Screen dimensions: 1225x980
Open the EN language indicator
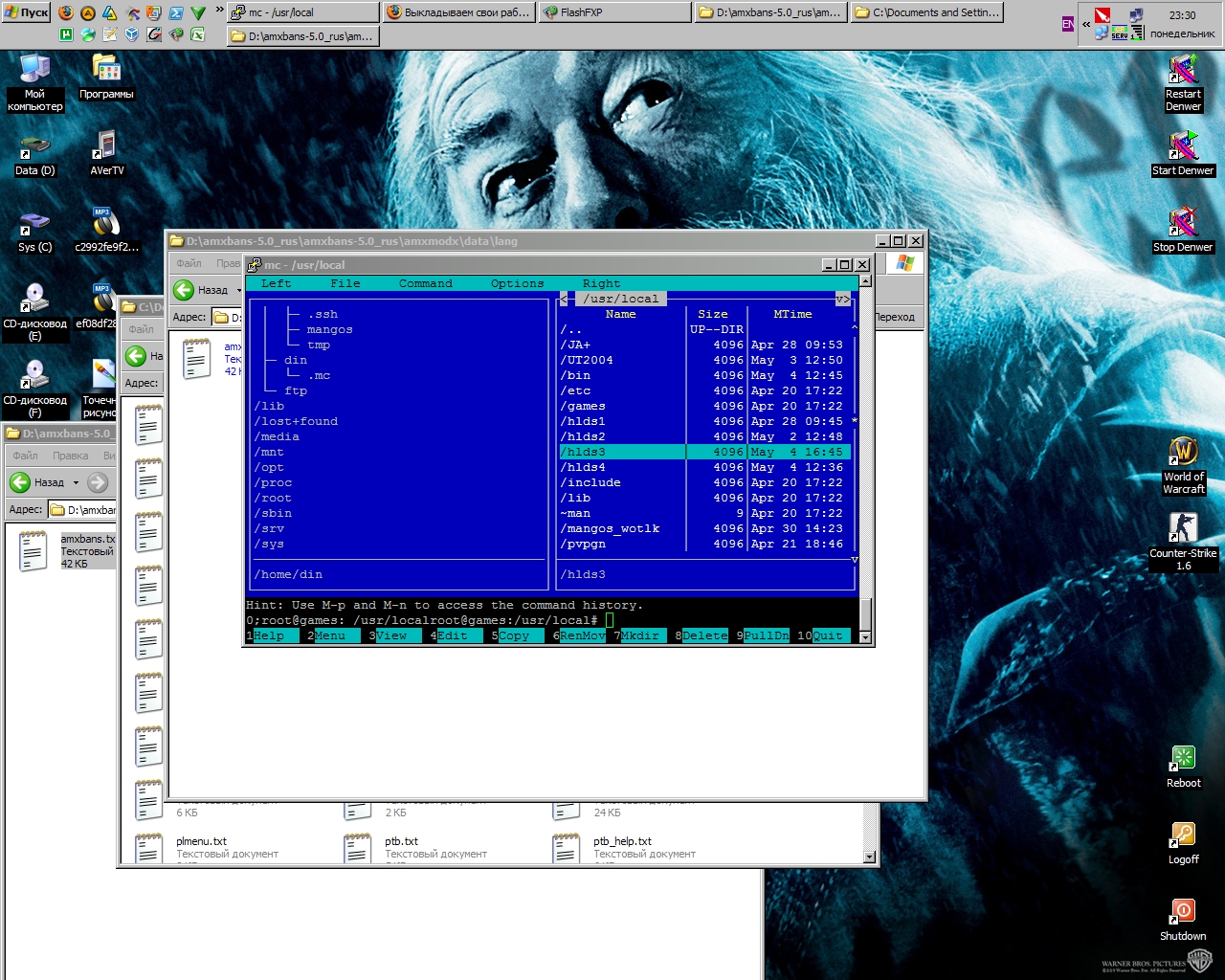click(x=1068, y=24)
